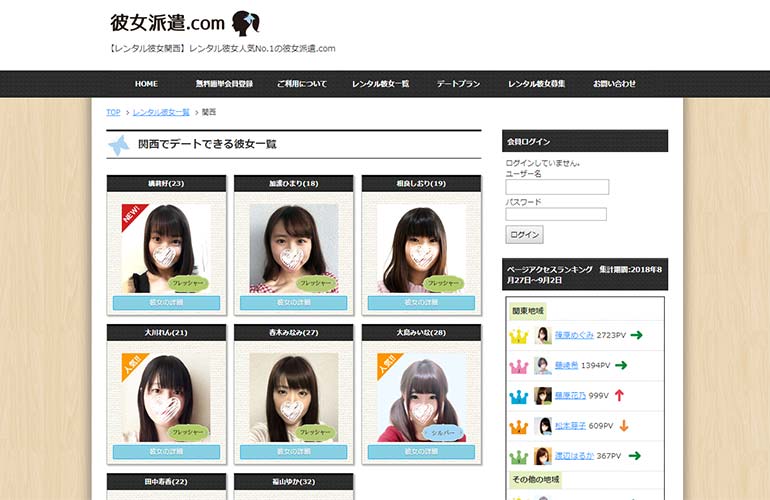
Task: Open ご利用について in navigation bar
Action: (x=302, y=84)
